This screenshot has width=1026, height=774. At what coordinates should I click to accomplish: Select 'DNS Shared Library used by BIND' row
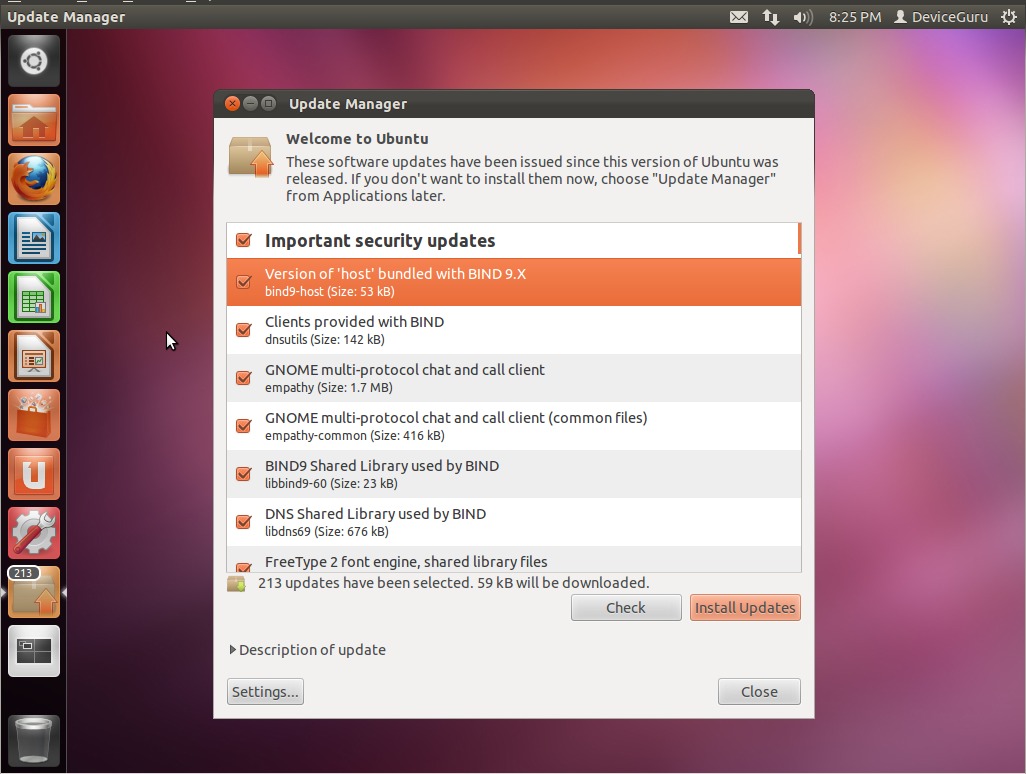[514, 521]
